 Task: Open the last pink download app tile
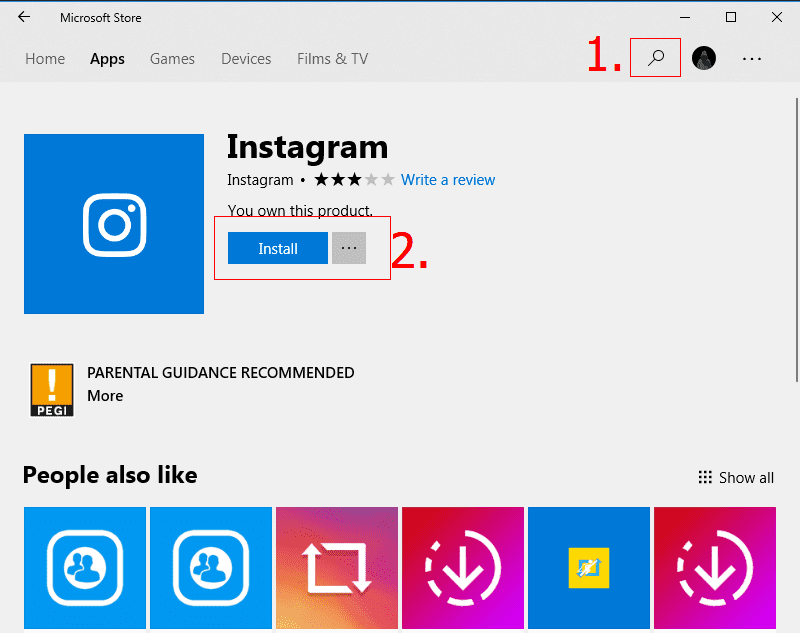point(715,568)
